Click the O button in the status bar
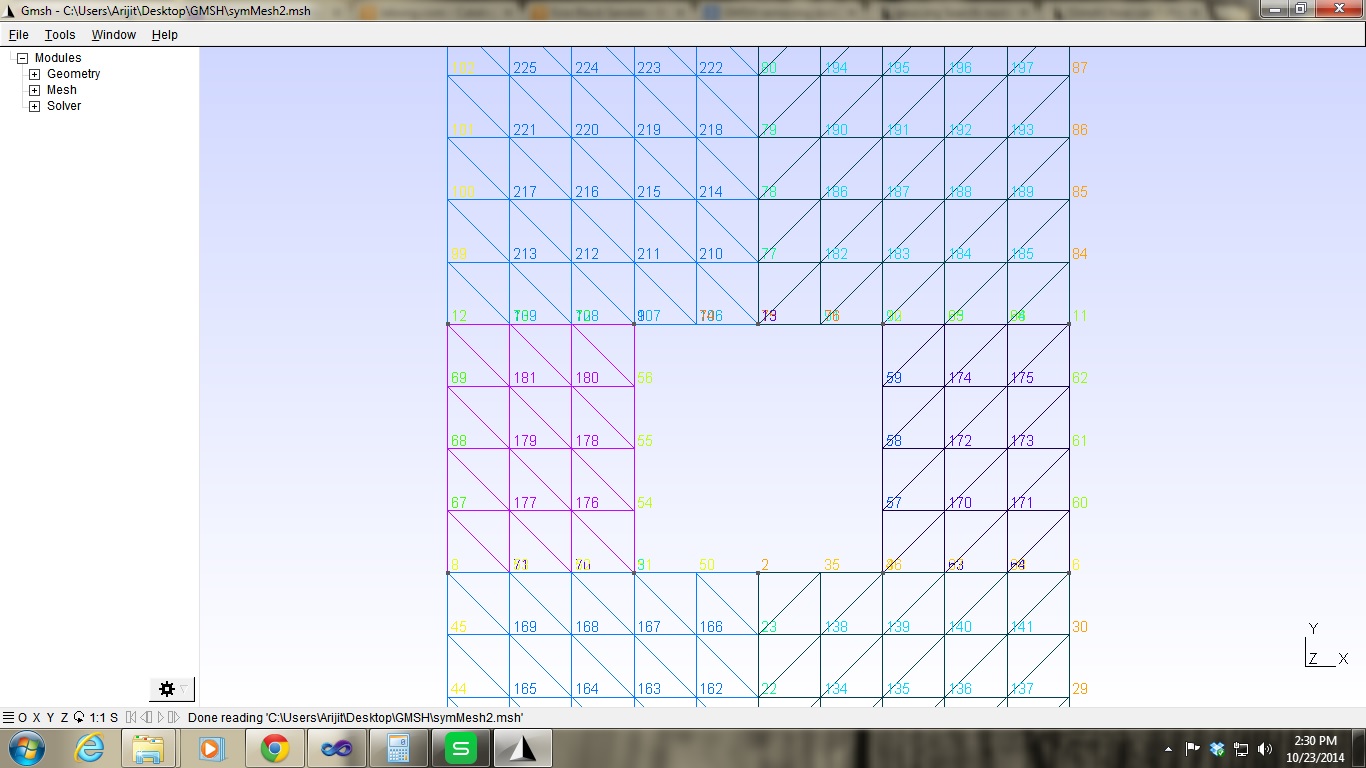The width and height of the screenshot is (1366, 768). coord(23,717)
